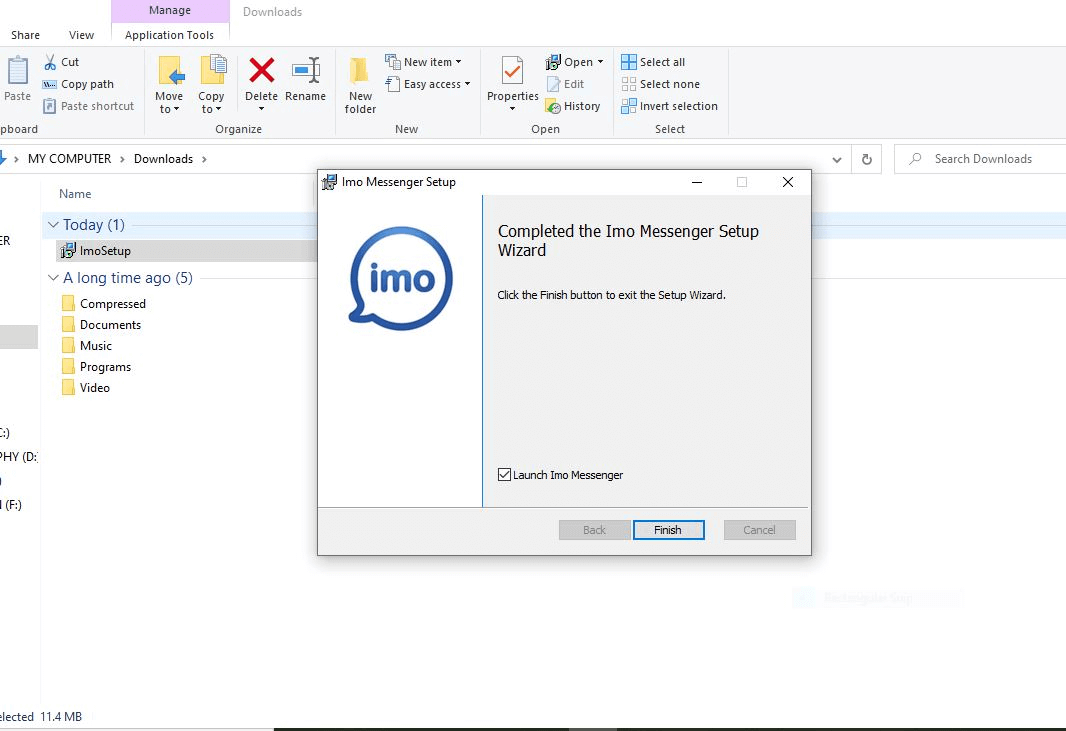Screen dimensions: 1066x731
Task: Switch to the Application Tools tab
Action: tap(169, 35)
